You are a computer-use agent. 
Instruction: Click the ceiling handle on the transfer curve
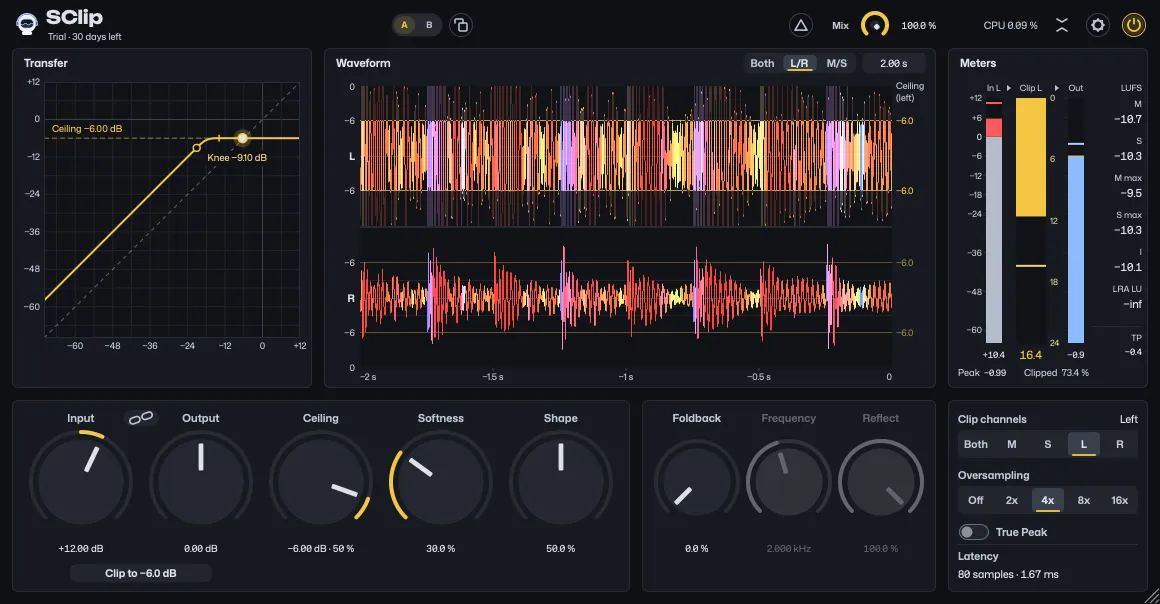242,138
